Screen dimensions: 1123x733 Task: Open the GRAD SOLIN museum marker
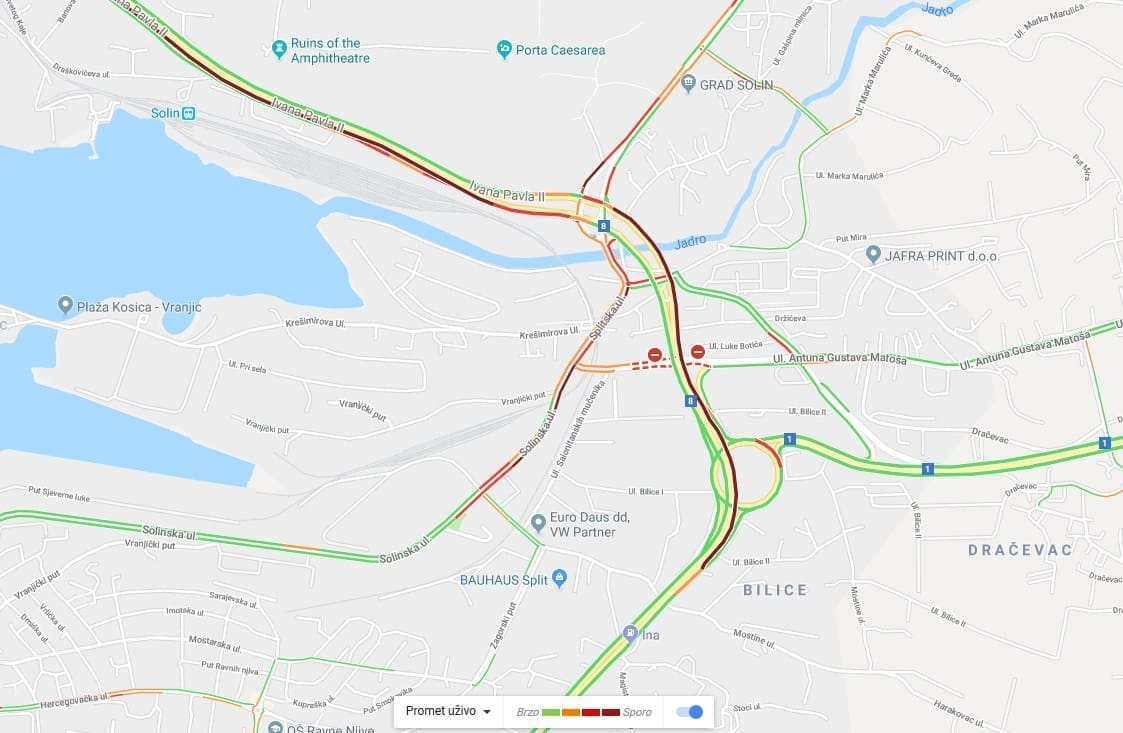pyautogui.click(x=688, y=83)
